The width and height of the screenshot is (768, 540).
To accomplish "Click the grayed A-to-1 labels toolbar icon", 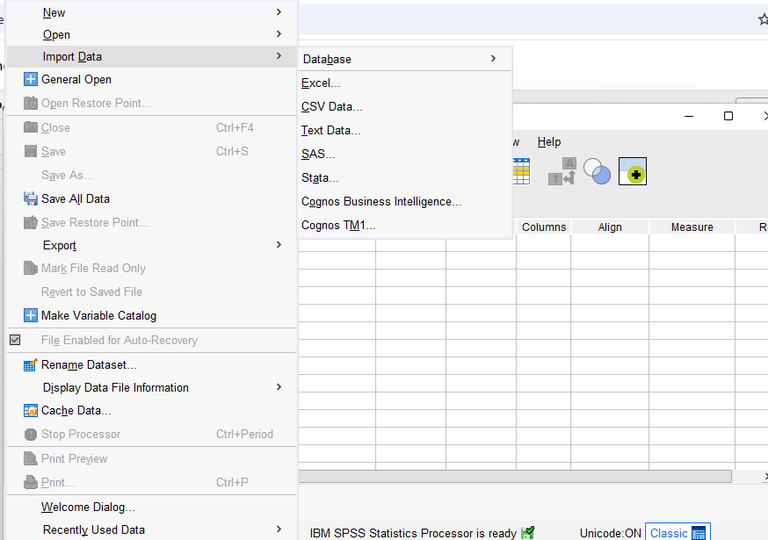I will 562,171.
